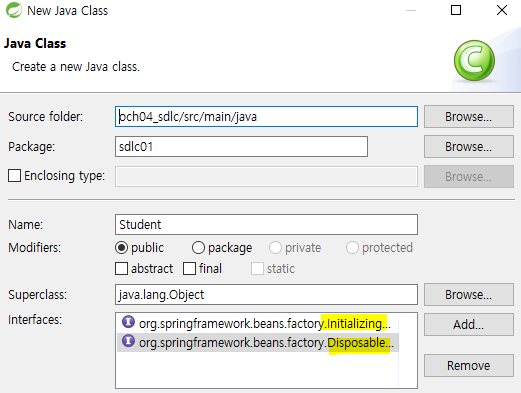Add a new interface with Add button
The image size is (521, 393).
[x=469, y=324]
